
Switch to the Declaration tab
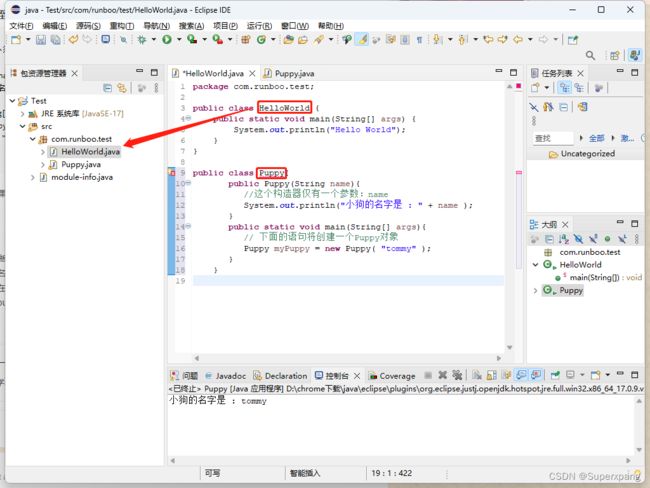tap(281, 376)
